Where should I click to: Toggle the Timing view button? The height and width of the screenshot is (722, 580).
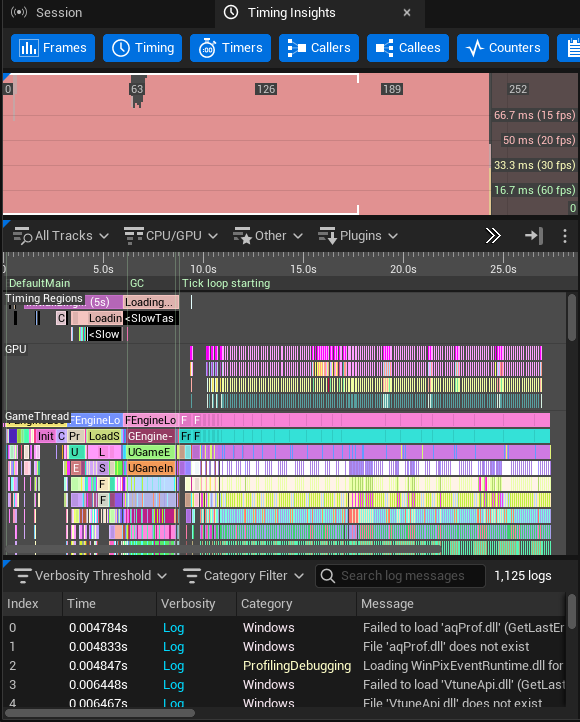coord(143,48)
